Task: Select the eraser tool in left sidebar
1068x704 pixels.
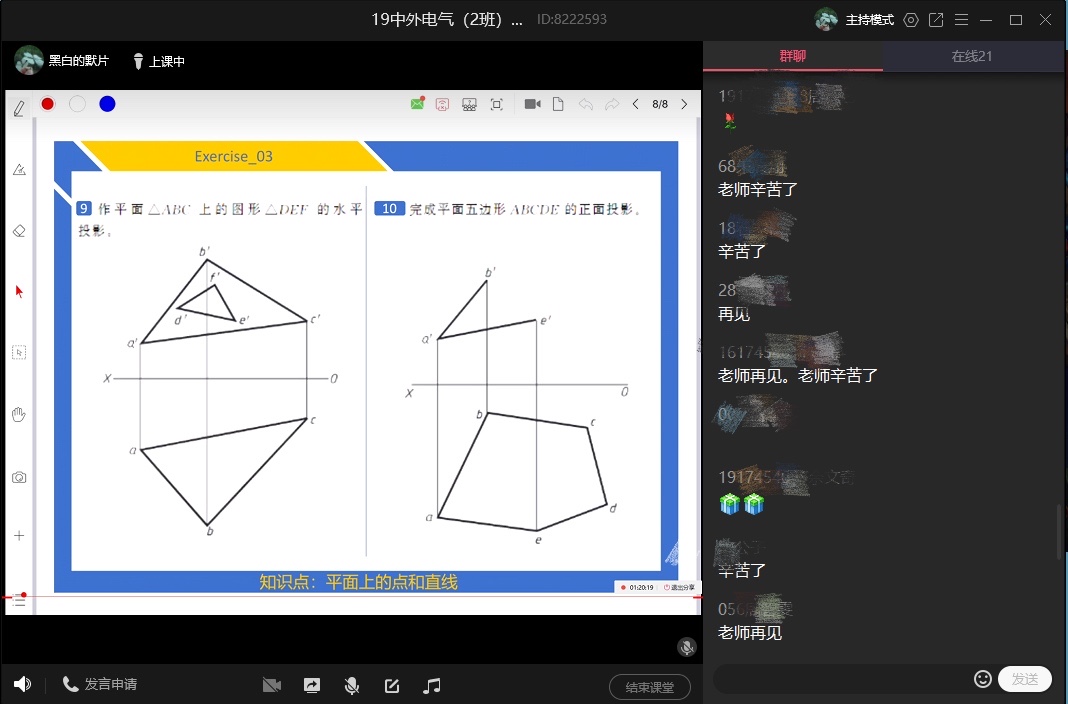Action: [x=19, y=231]
